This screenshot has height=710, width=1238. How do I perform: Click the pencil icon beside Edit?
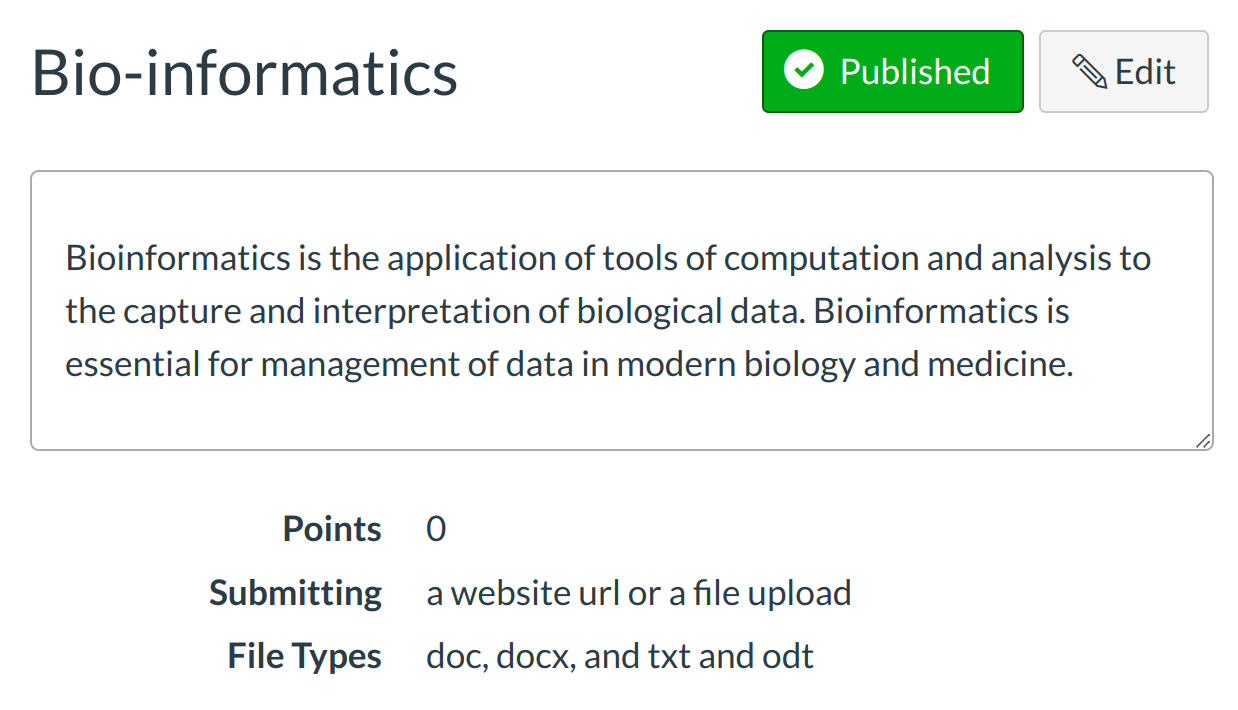click(1089, 72)
